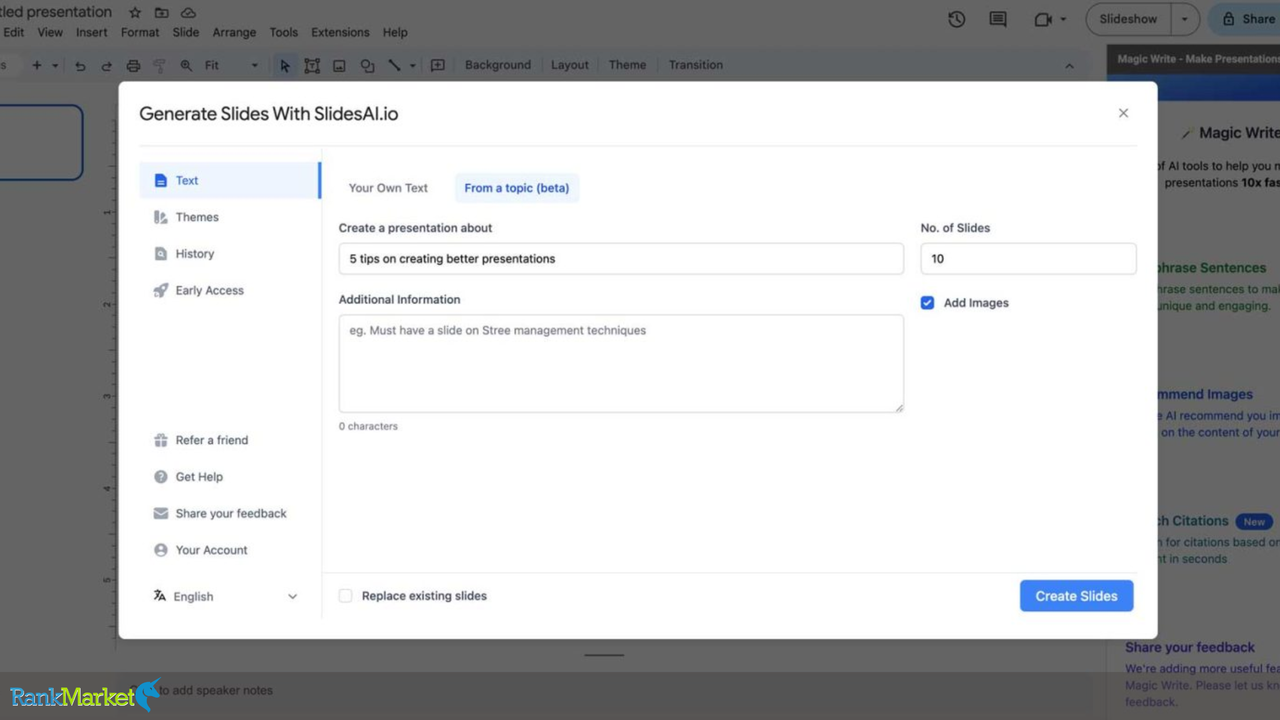Click the Transition toolbar button
1280x720 pixels.
[696, 65]
